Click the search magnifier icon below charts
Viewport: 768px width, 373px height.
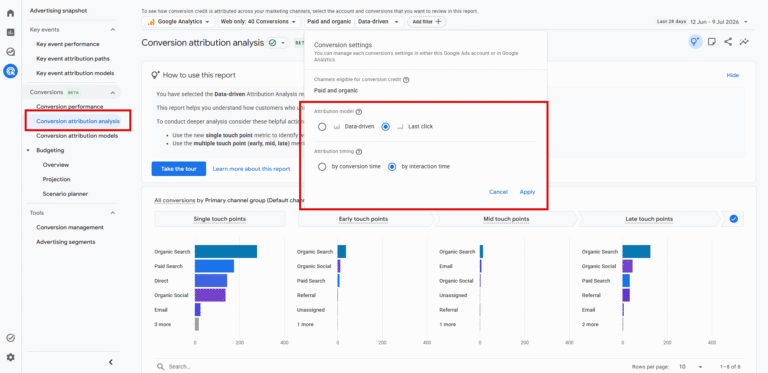160,367
